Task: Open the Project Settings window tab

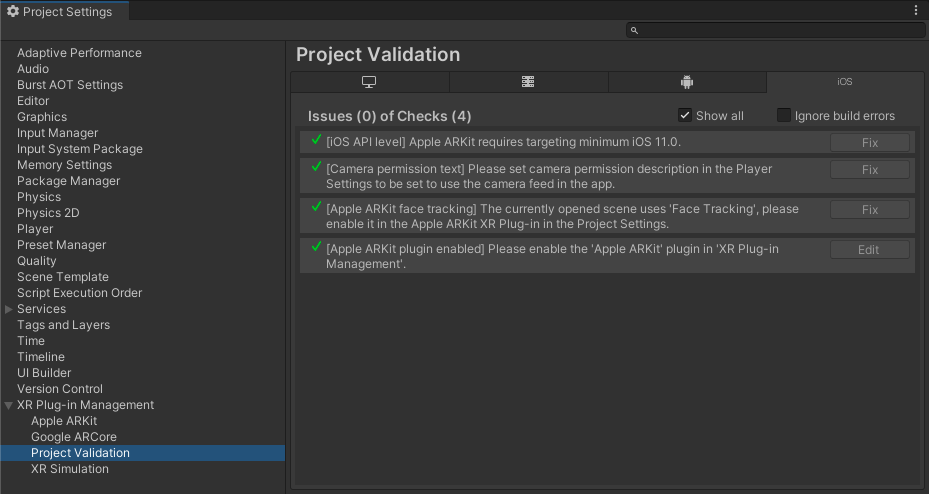Action: pos(64,12)
